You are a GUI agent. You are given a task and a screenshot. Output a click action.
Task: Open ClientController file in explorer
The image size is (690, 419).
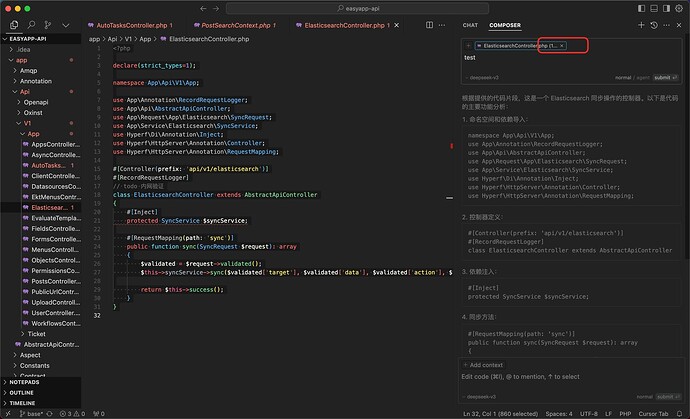click(40, 176)
